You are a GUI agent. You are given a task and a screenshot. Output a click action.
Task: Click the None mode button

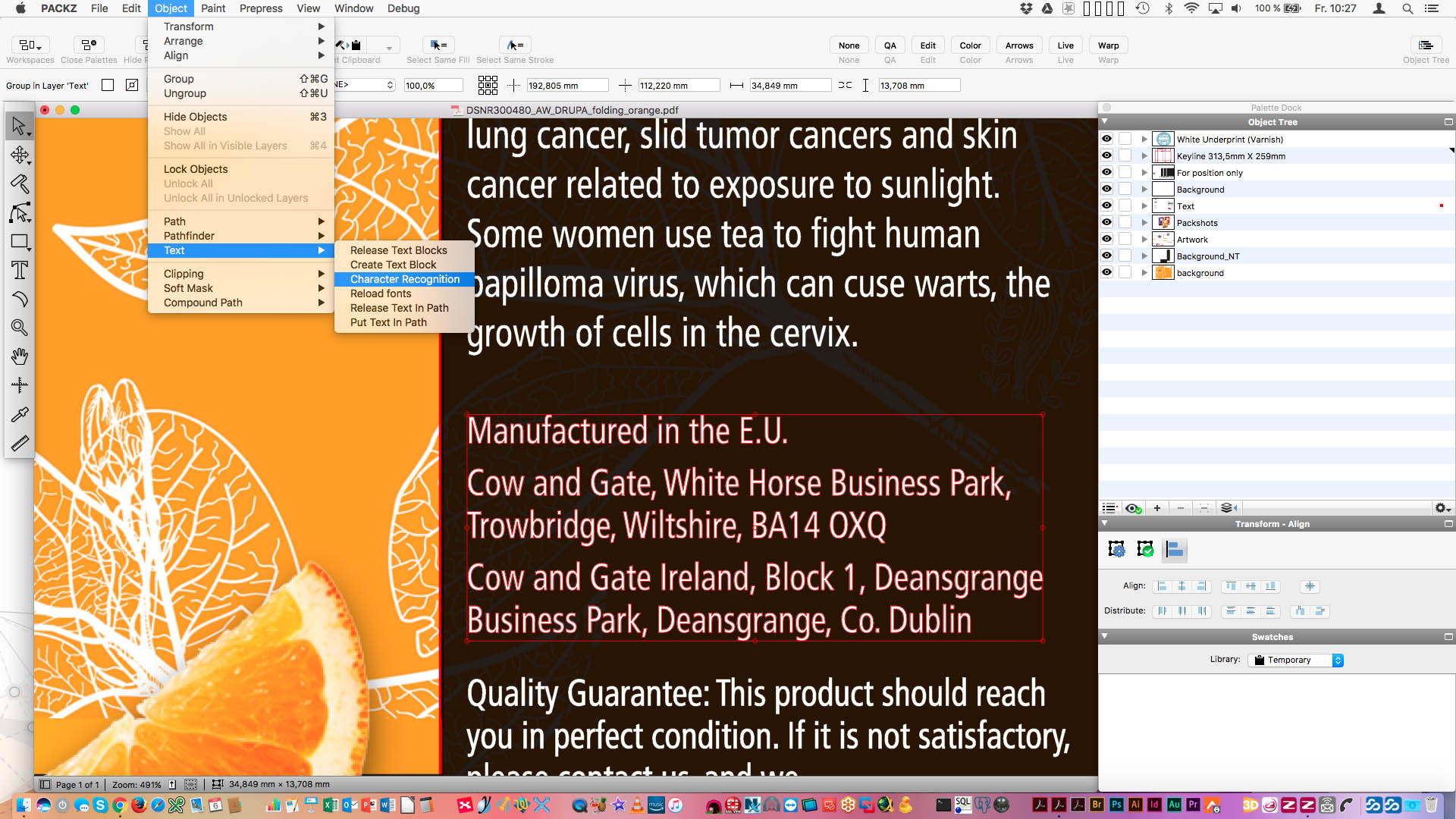tap(849, 45)
